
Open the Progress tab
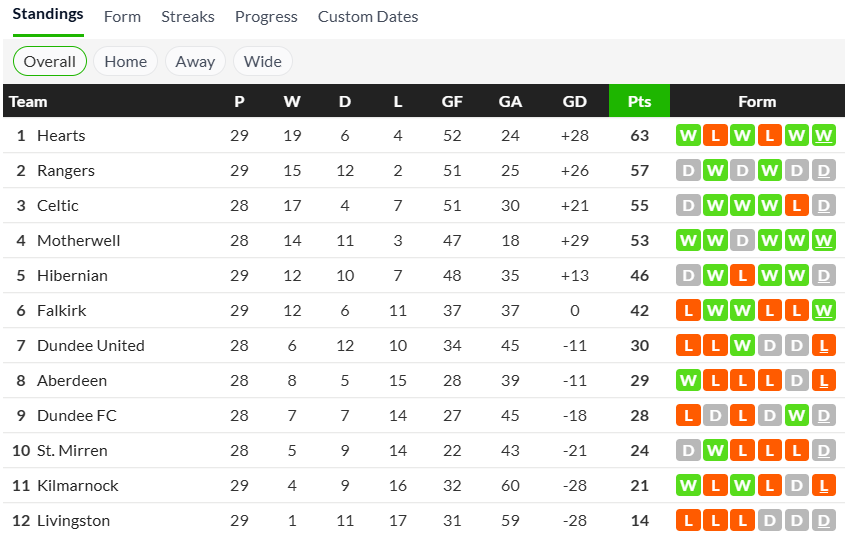click(266, 17)
